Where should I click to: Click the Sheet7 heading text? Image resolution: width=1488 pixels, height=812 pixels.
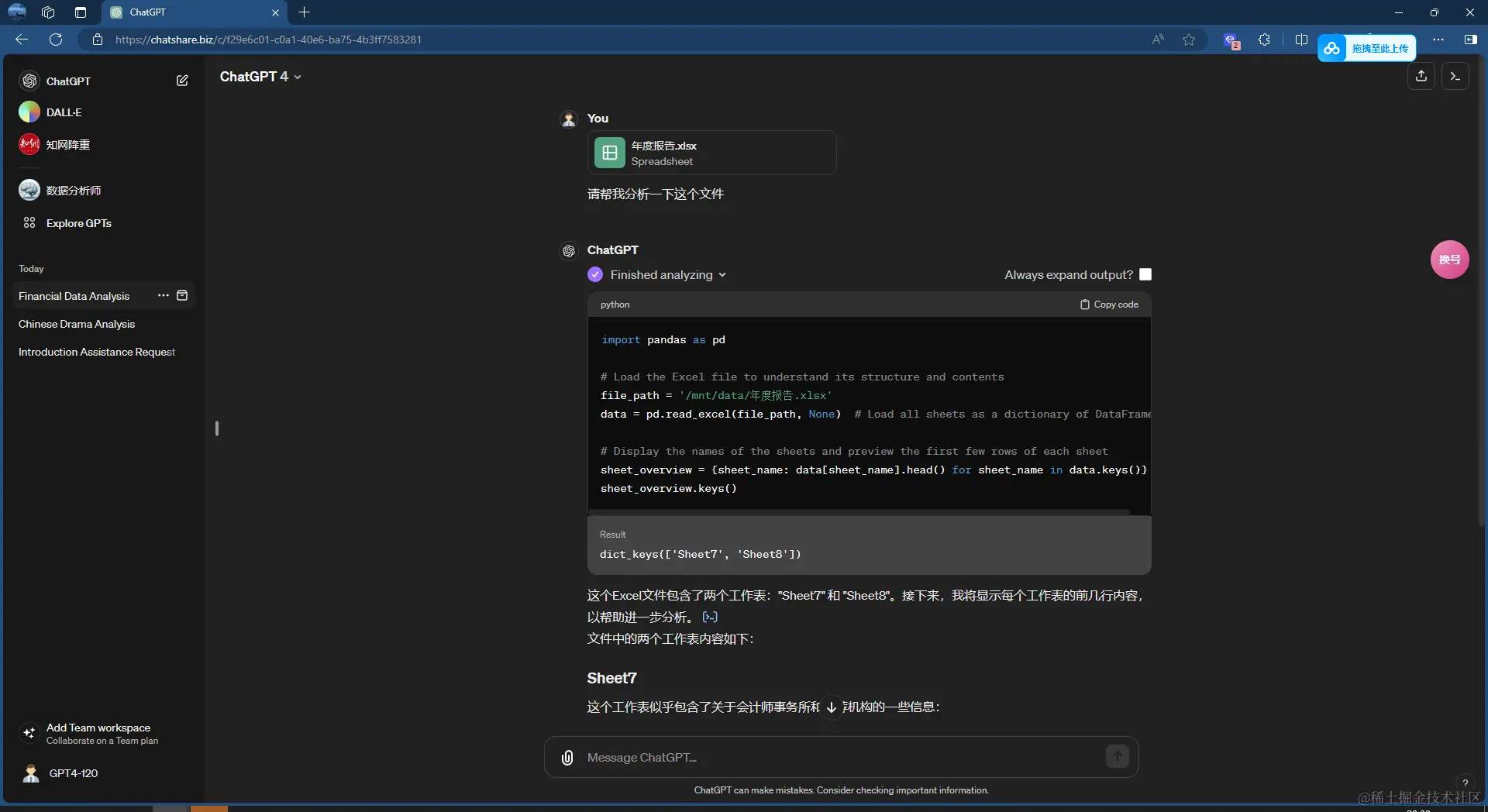pos(611,678)
